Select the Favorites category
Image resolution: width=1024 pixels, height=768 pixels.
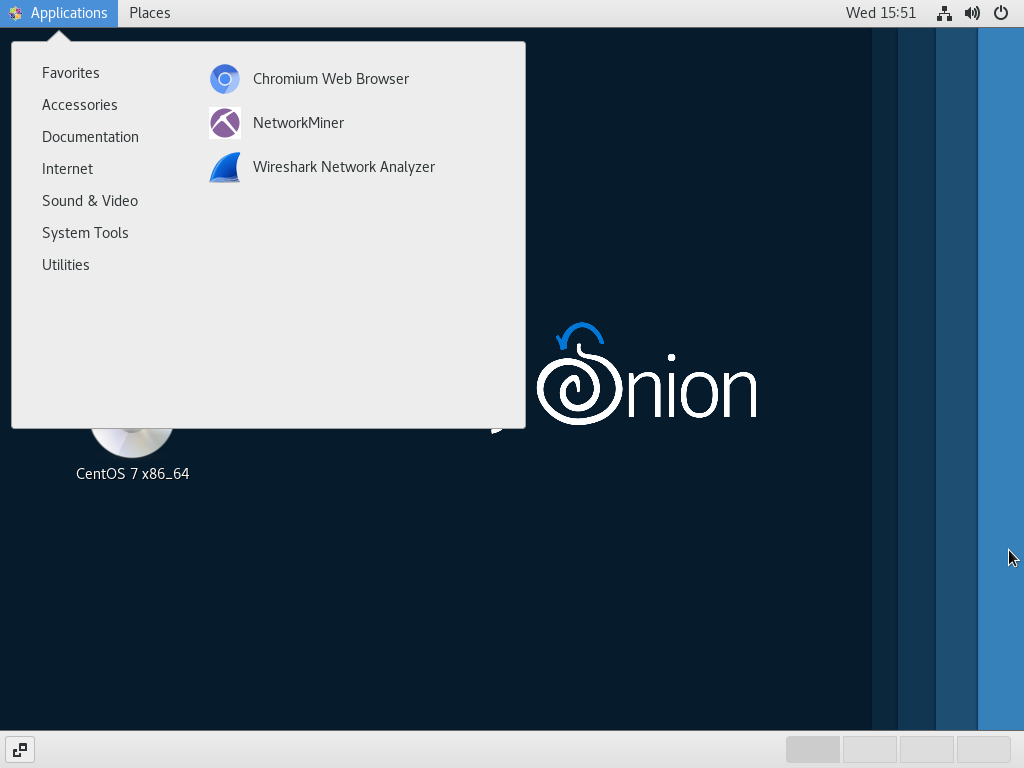pos(70,72)
